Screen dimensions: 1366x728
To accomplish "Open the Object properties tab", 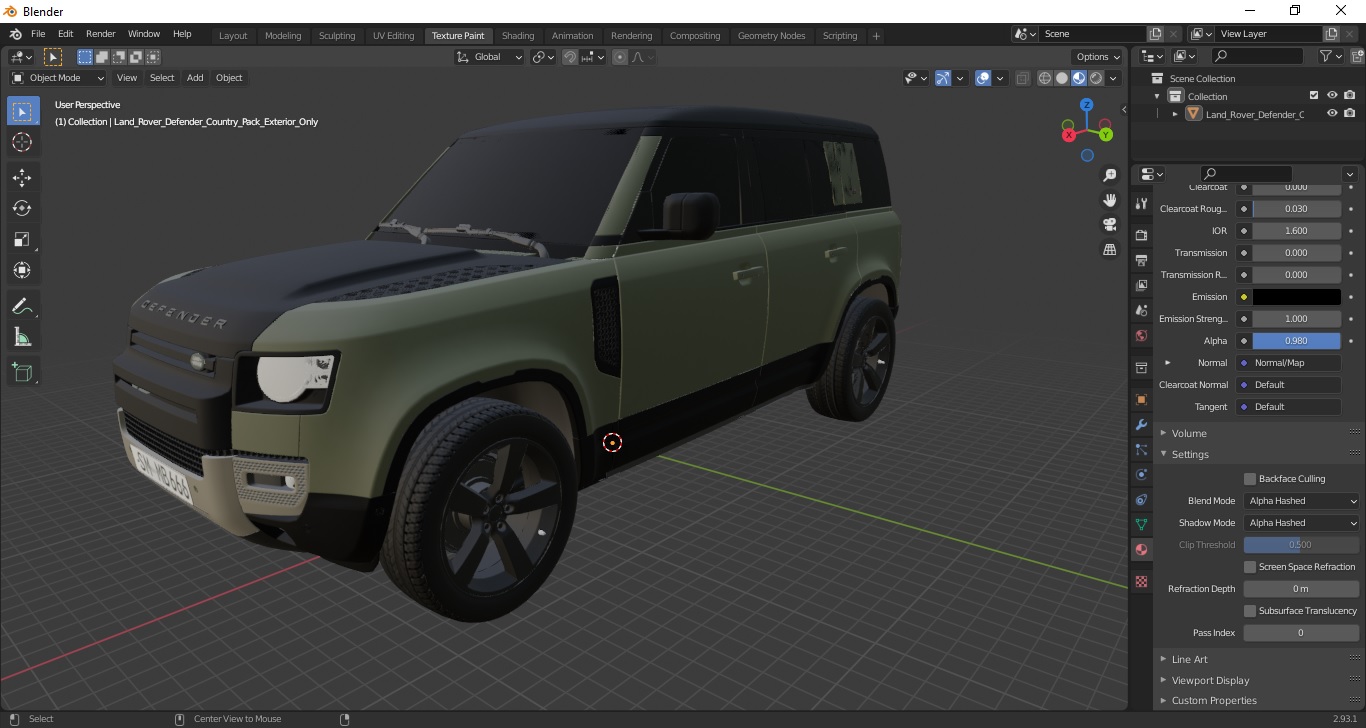I will (x=1141, y=399).
